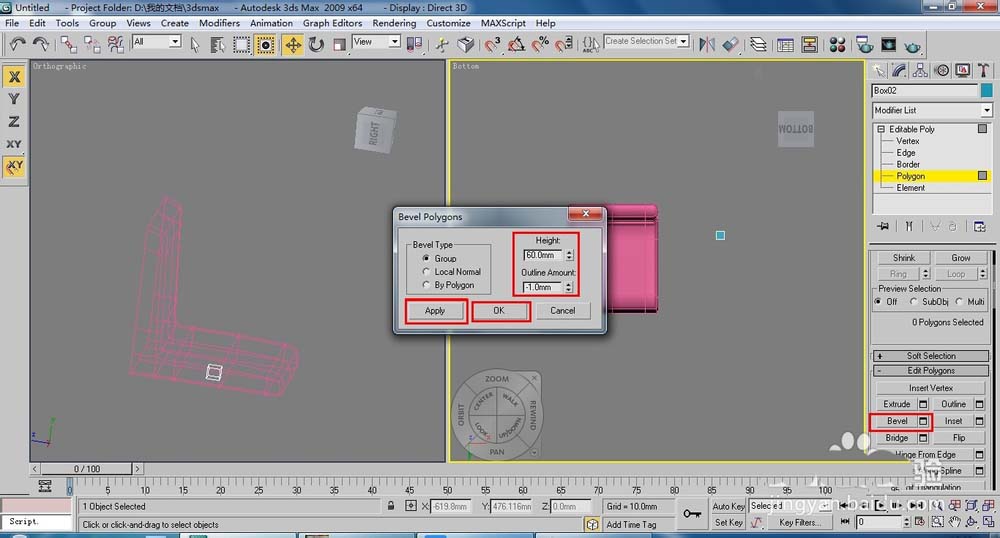Activate the Select and Rotate tool

[x=316, y=44]
